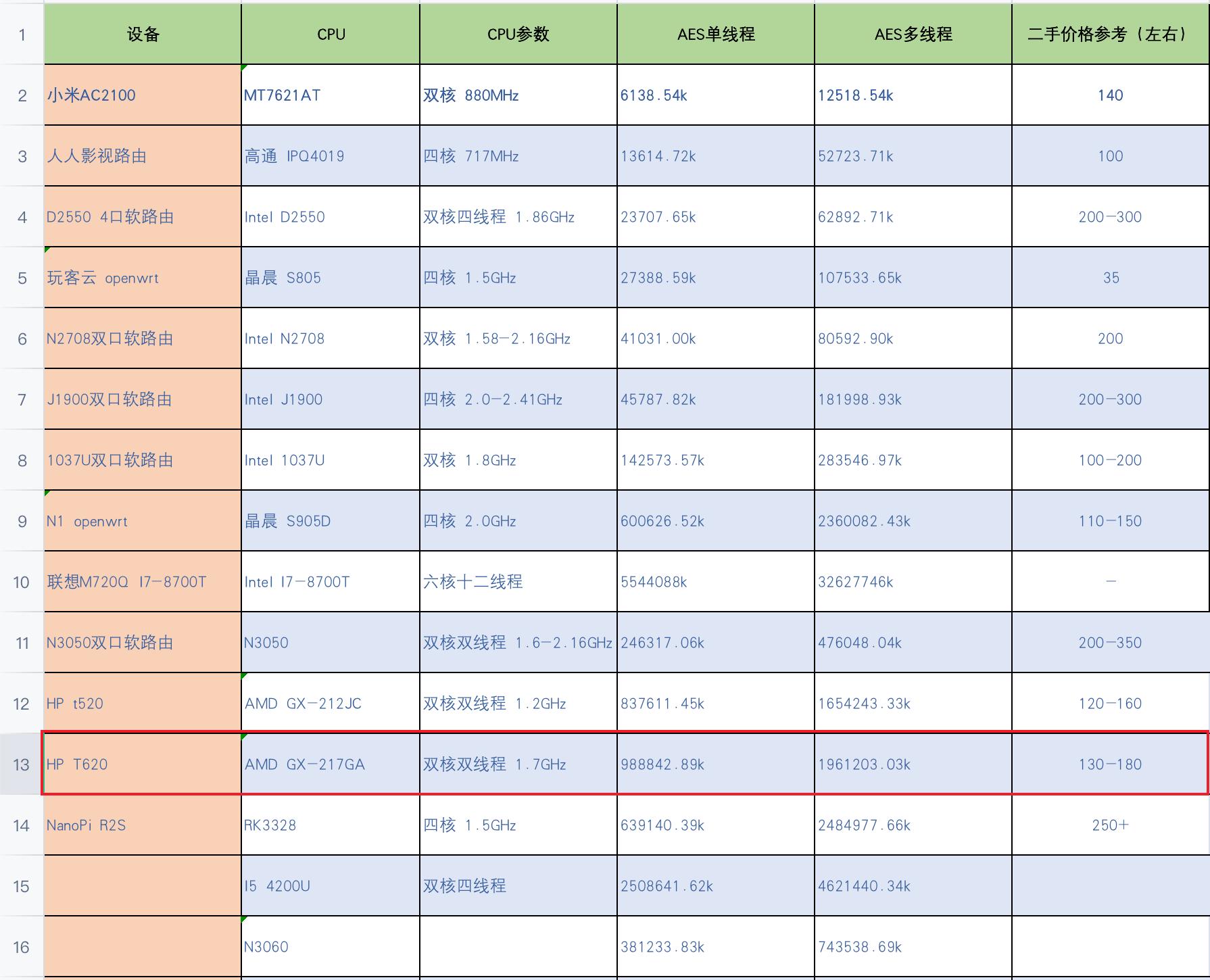This screenshot has height=980, width=1210.
Task: Select the CPU column header cell
Action: pyautogui.click(x=329, y=34)
